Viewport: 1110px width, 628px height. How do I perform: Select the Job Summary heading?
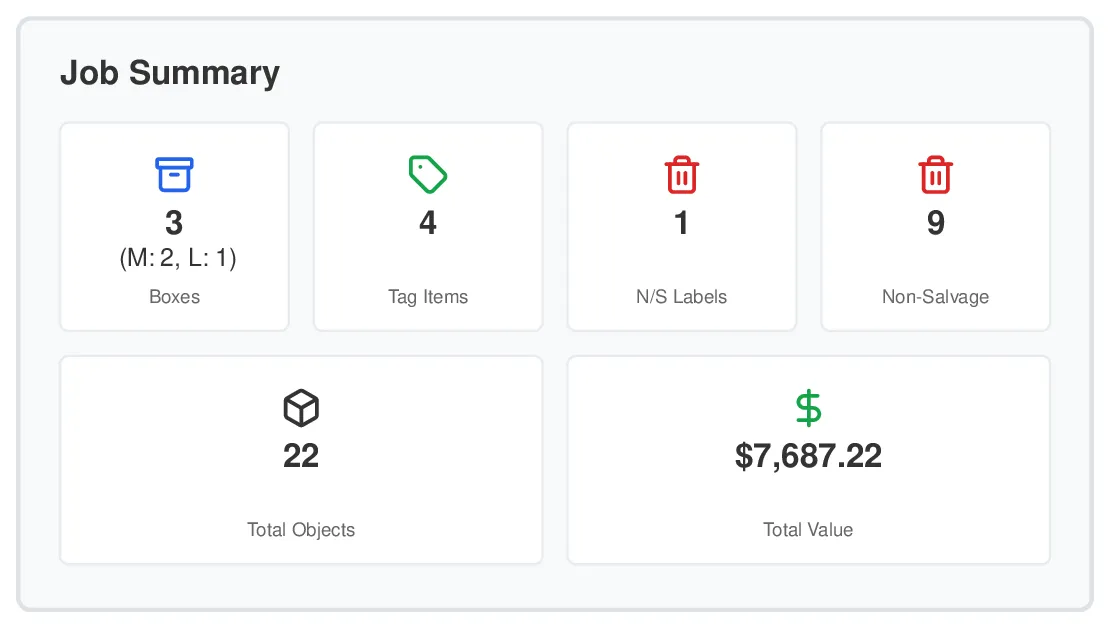[x=170, y=73]
